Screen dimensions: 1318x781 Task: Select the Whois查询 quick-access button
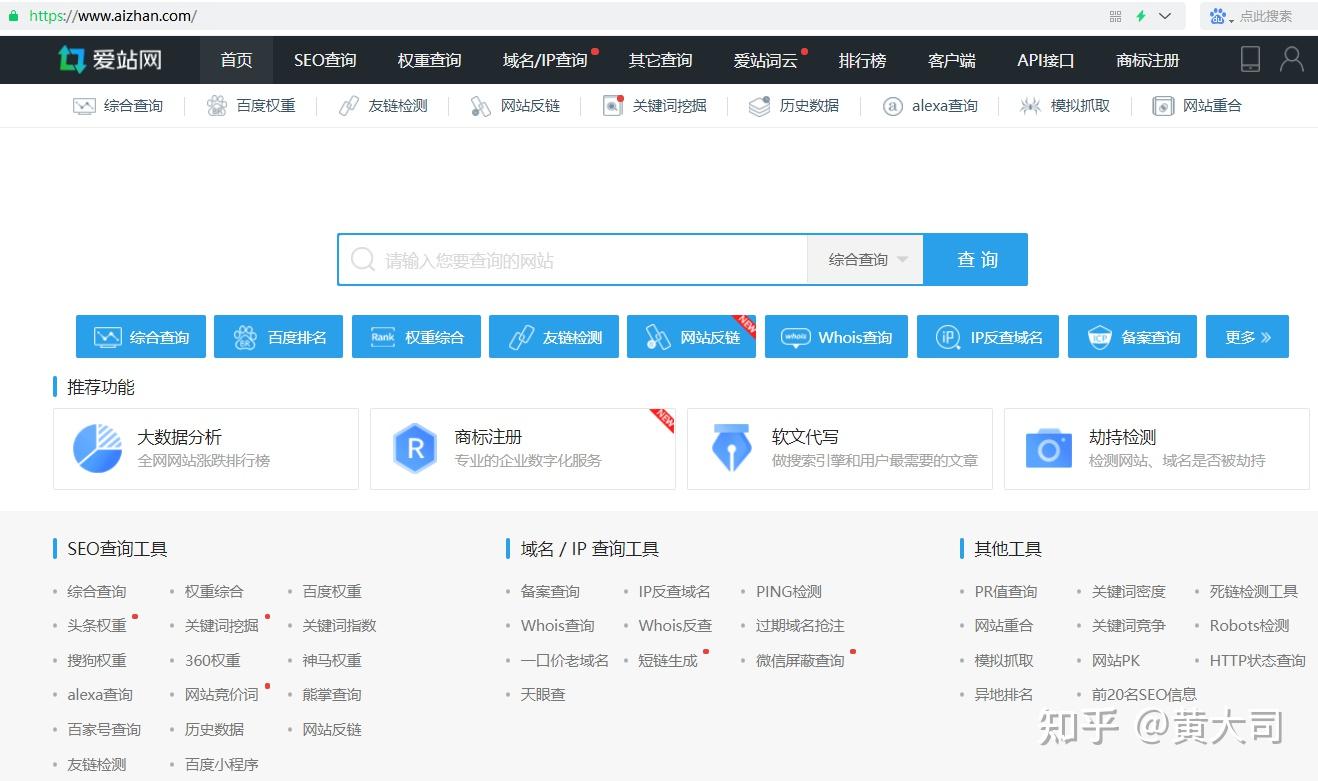click(x=836, y=337)
